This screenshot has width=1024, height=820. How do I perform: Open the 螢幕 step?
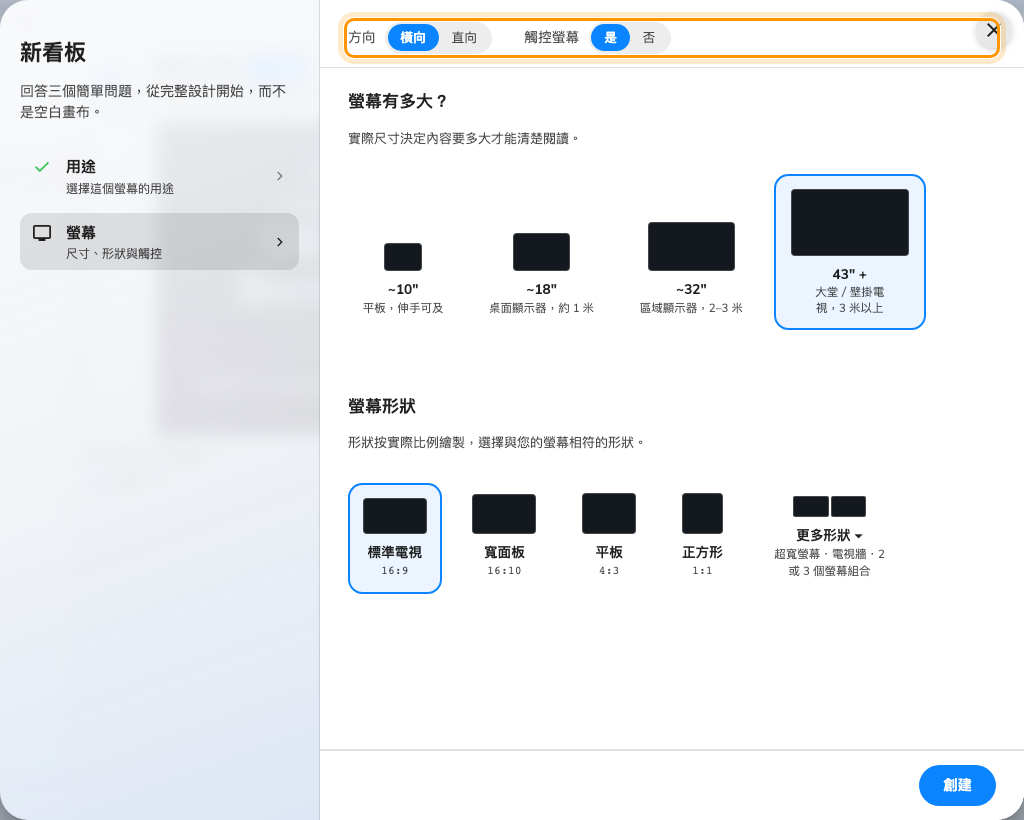point(159,242)
